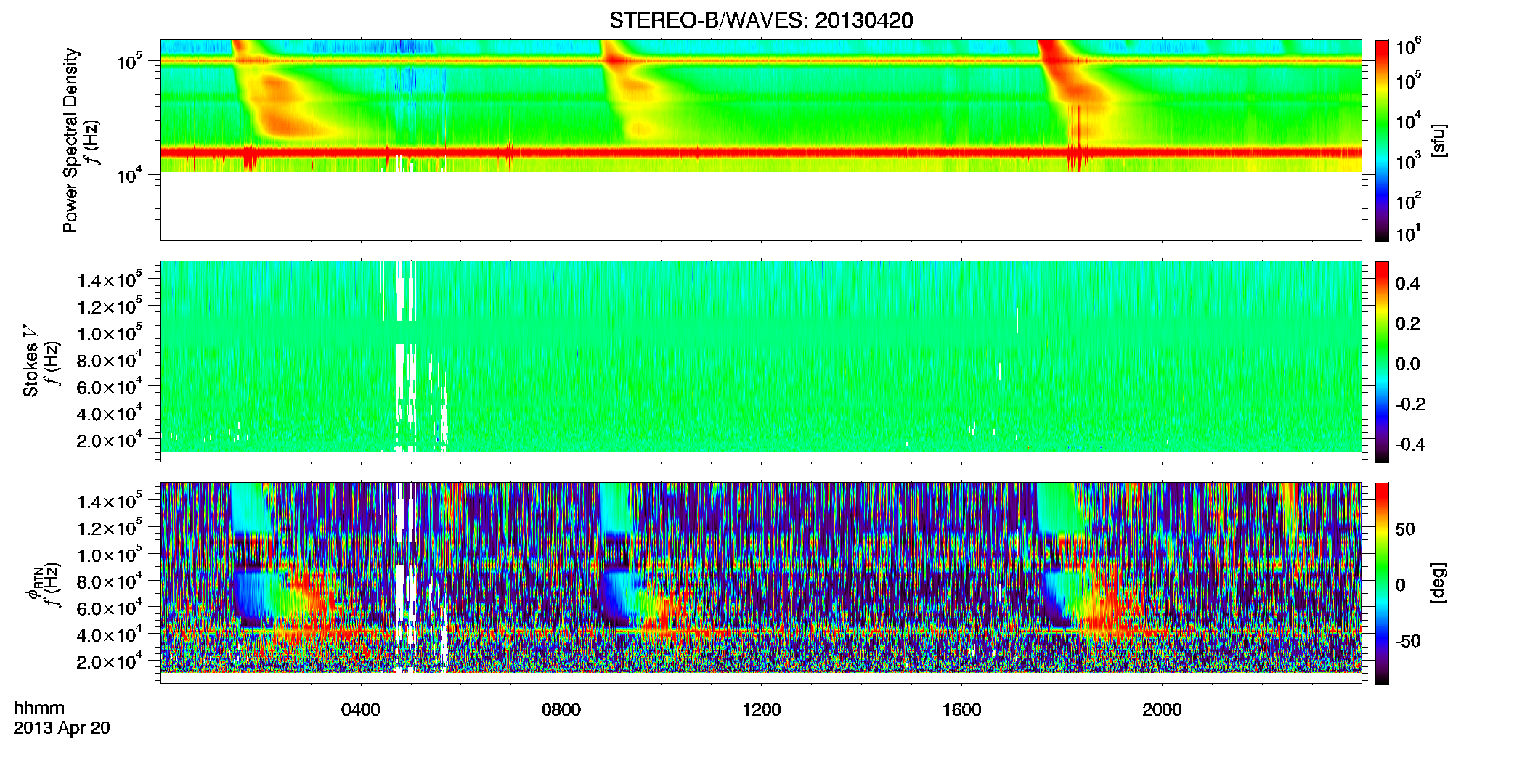Click the [deg] unit label
The height and width of the screenshot is (784, 1522).
pyautogui.click(x=1438, y=583)
